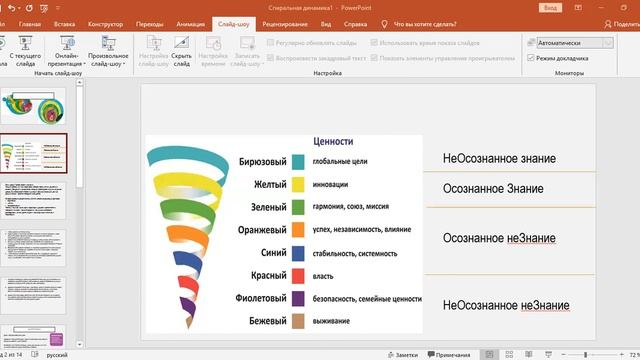Click 'Осознанное неЗнание' text on slide
The width and height of the screenshot is (640, 360).
pyautogui.click(x=499, y=238)
